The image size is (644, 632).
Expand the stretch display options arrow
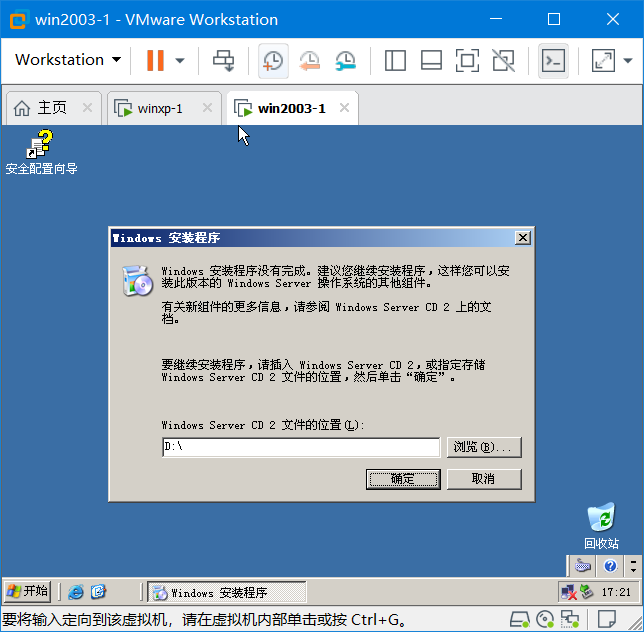[628, 61]
